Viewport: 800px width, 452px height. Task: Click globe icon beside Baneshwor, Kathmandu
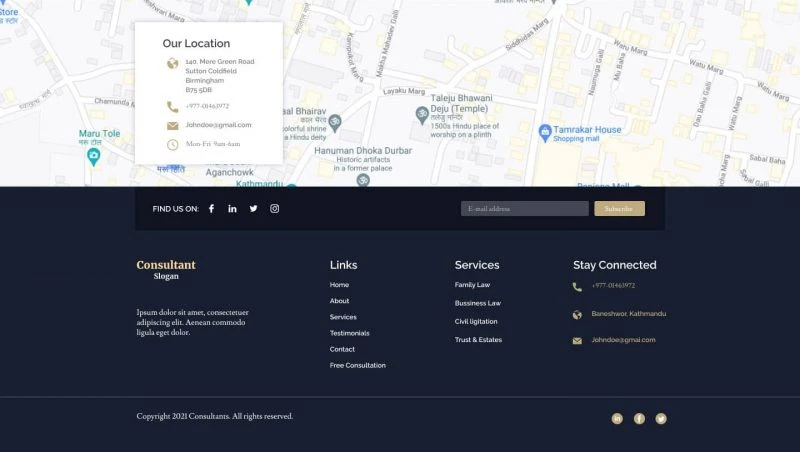pos(577,315)
